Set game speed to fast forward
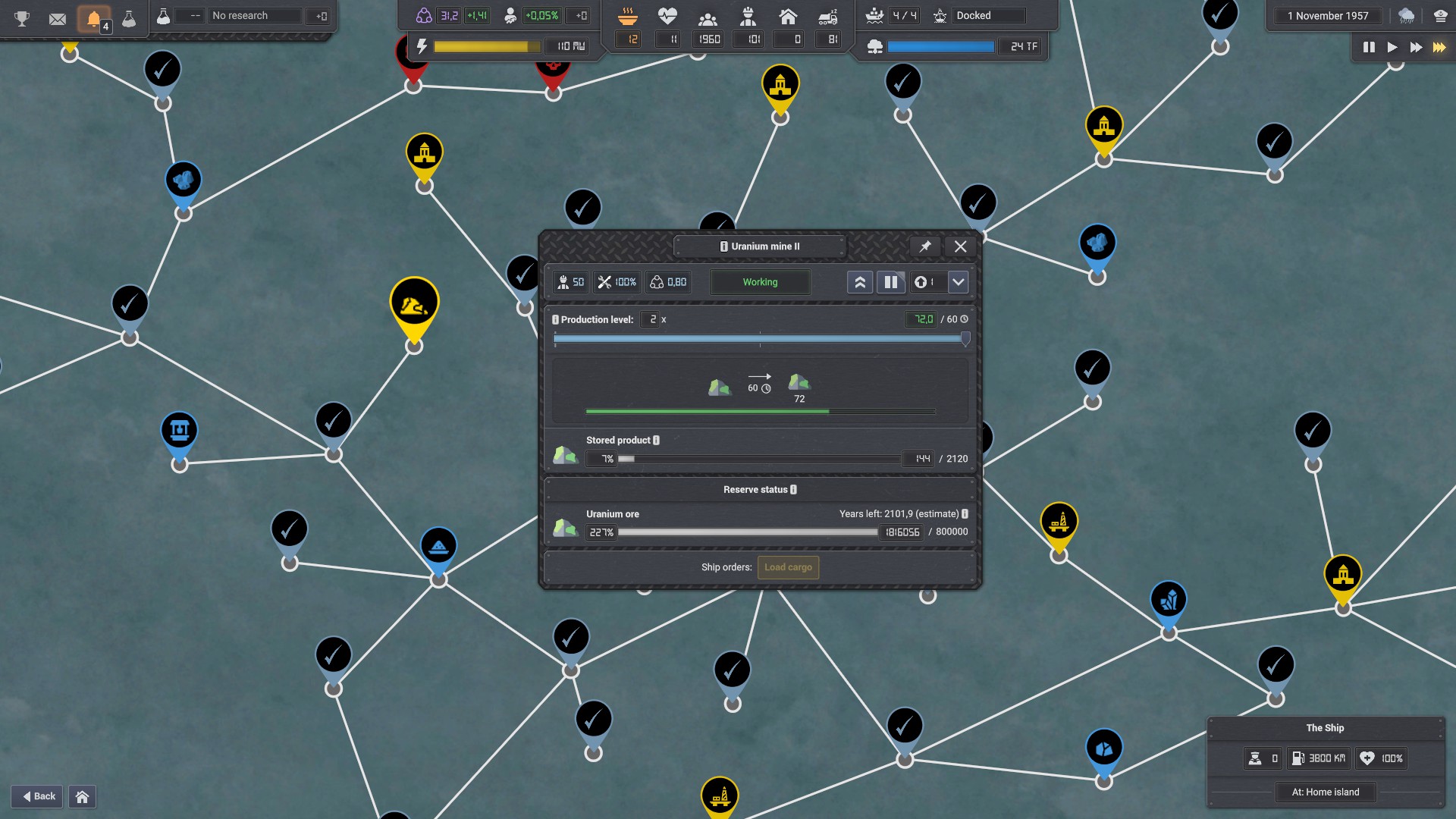Image resolution: width=1456 pixels, height=819 pixels. [1416, 47]
